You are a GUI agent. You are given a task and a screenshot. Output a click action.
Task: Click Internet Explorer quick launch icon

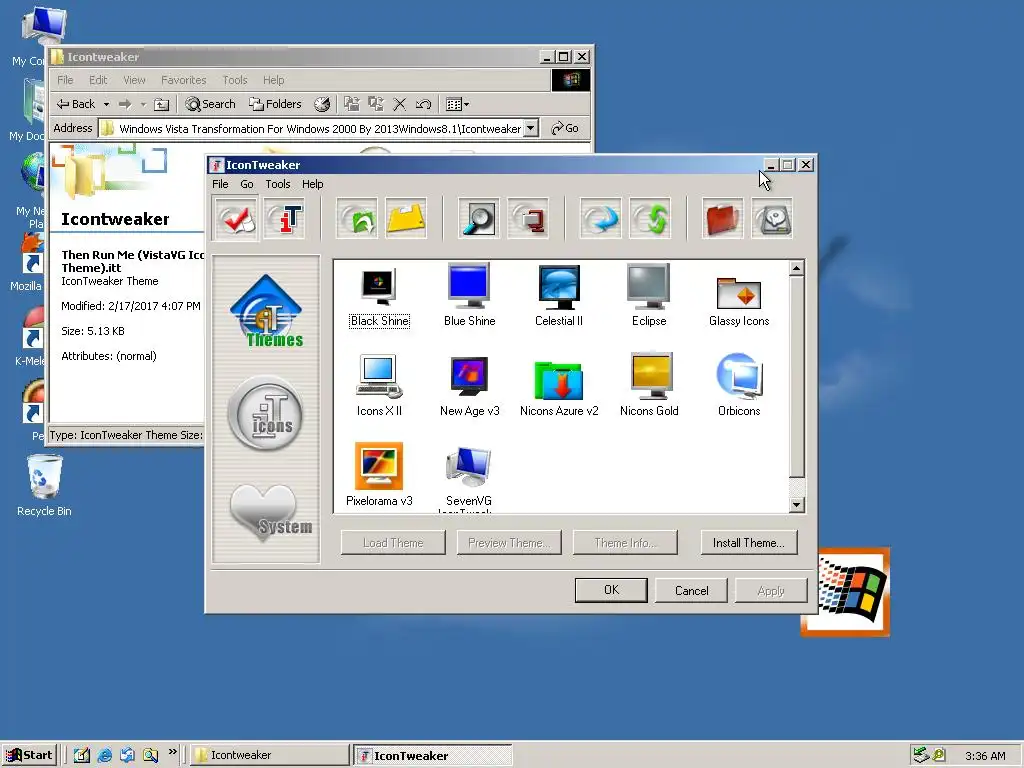104,755
